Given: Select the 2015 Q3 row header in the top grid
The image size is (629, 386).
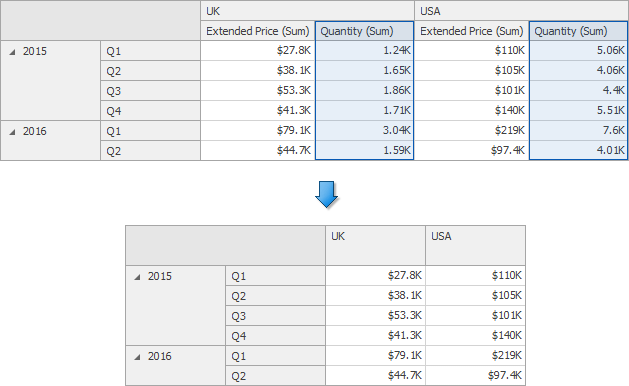Looking at the screenshot, I should (150, 91).
